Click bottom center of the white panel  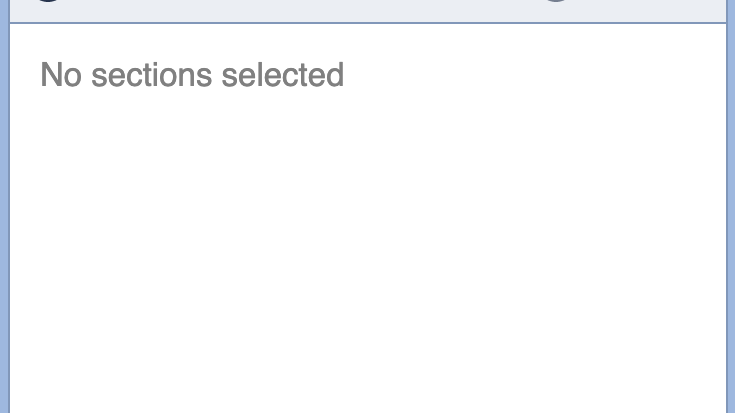(x=367, y=398)
